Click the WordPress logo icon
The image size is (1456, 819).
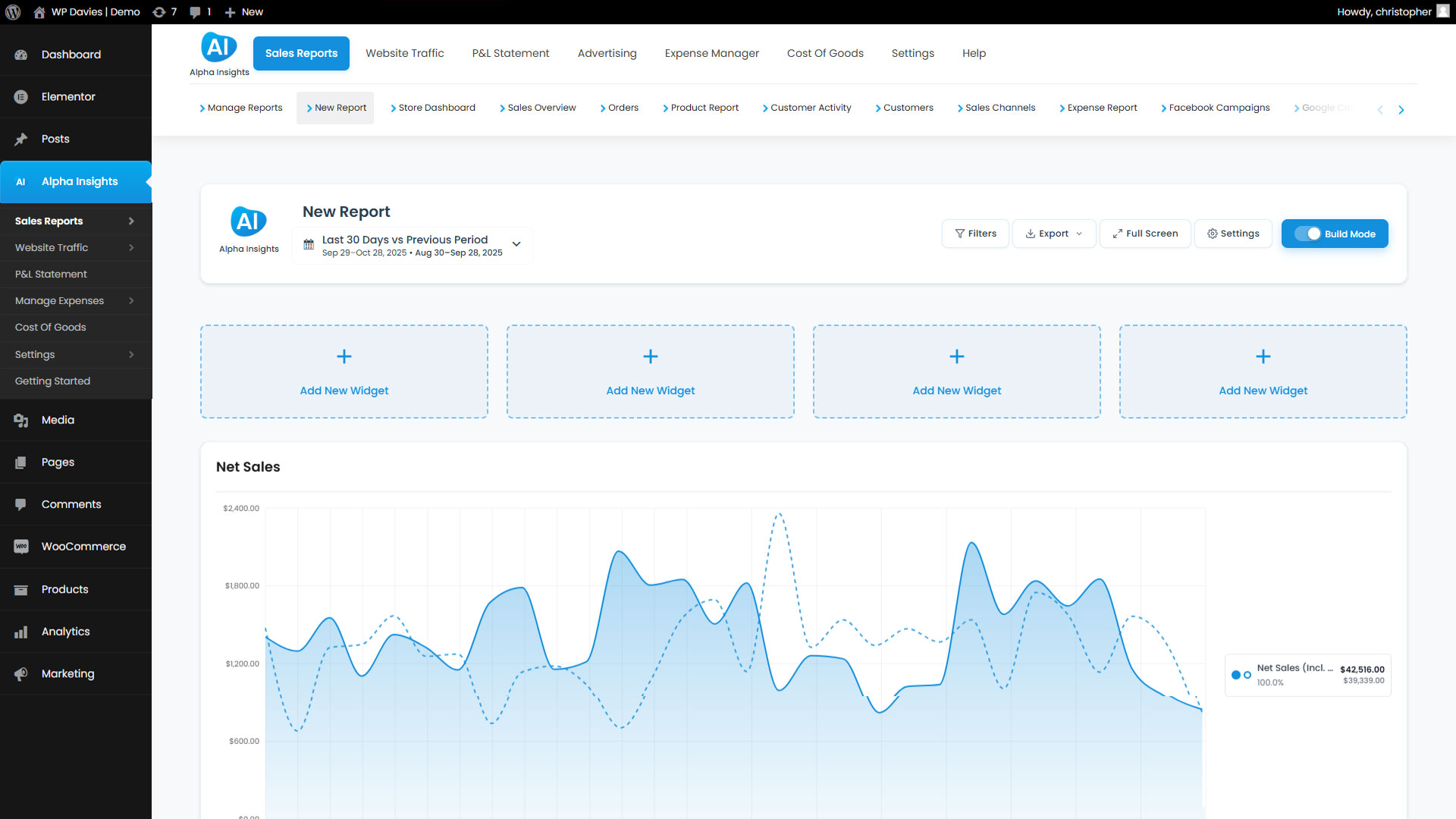coord(13,12)
